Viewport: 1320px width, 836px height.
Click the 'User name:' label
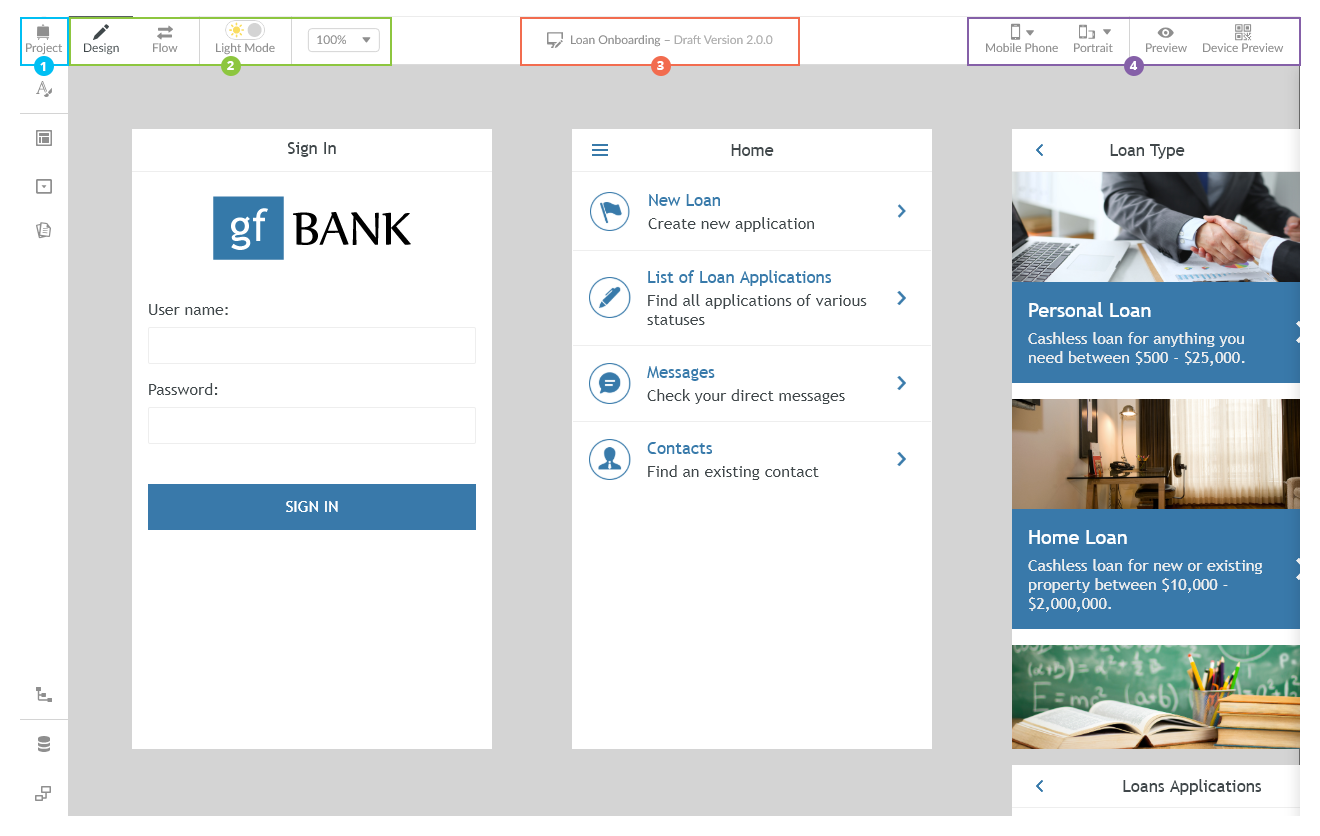[x=188, y=310]
